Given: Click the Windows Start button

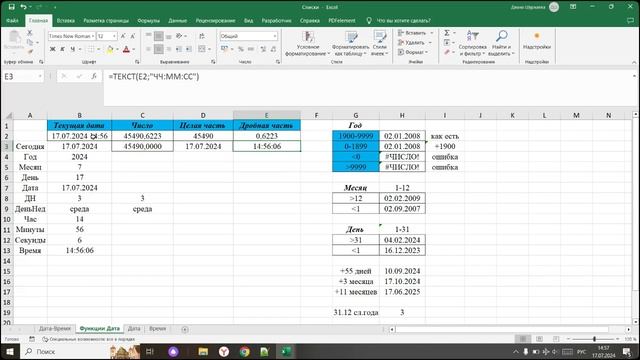Looking at the screenshot, I should point(9,351).
